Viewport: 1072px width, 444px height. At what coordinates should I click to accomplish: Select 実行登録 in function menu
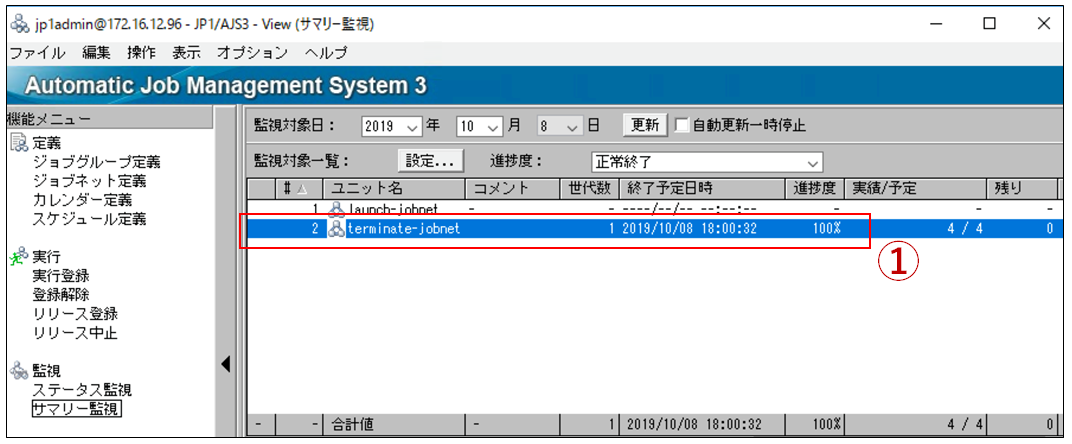click(x=60, y=276)
